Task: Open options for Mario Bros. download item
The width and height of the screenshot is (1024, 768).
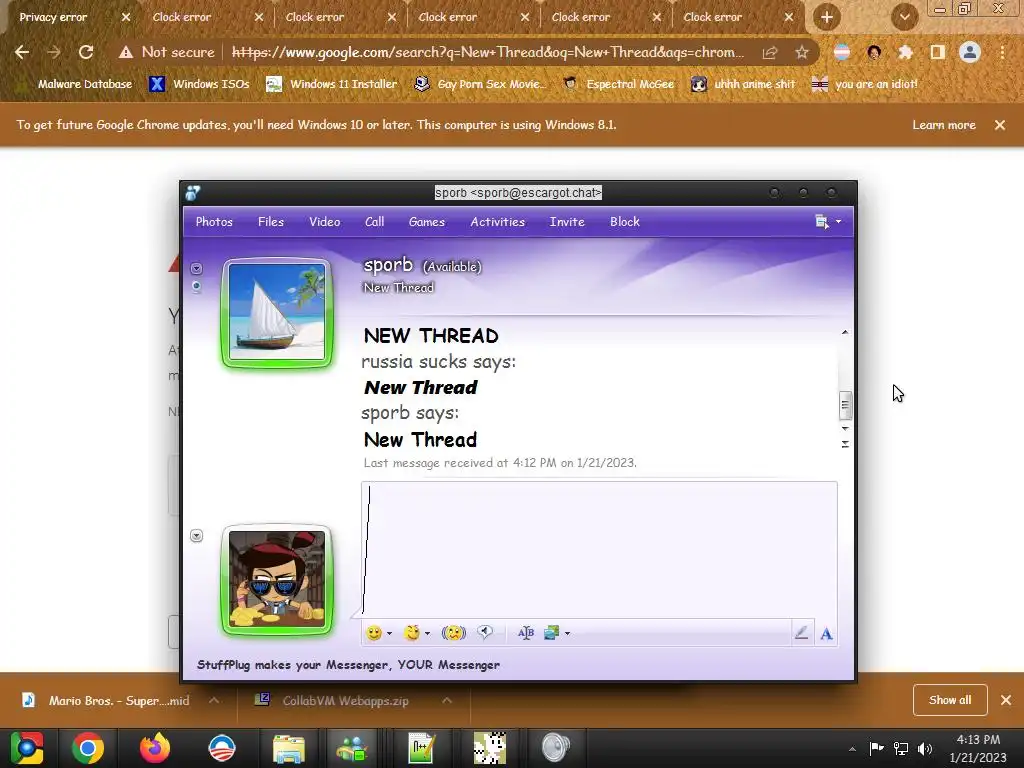Action: (x=214, y=700)
